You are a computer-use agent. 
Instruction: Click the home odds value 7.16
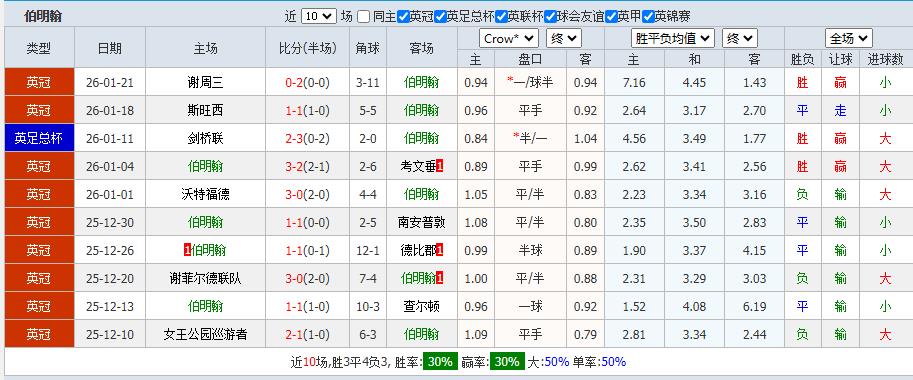tap(634, 83)
